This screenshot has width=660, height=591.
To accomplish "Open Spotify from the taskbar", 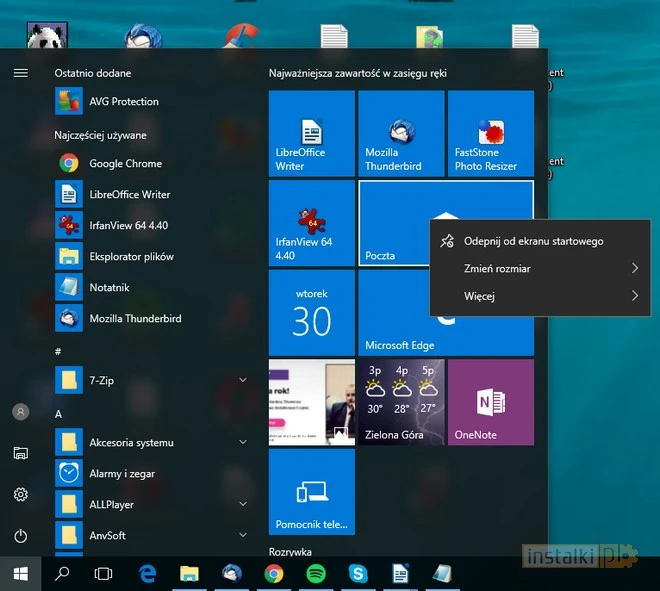I will tap(315, 573).
